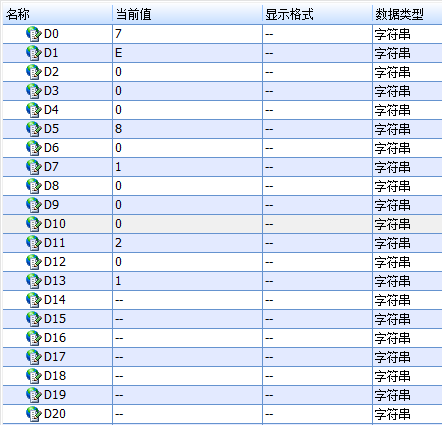Viewport: 442px width, 425px height.
Task: Open display format cell for D1
Action: [x=317, y=53]
